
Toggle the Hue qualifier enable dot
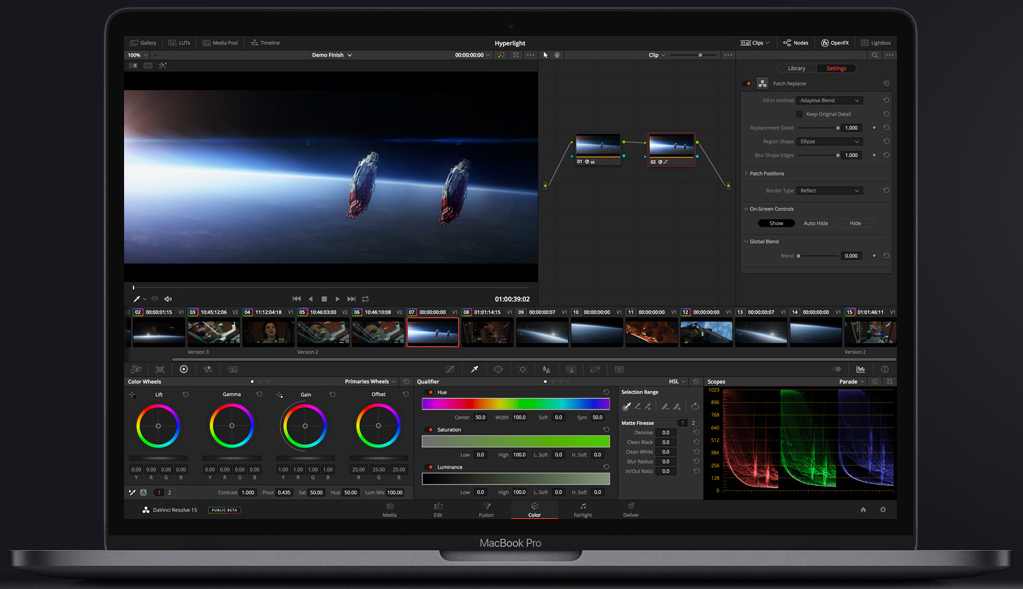431,392
